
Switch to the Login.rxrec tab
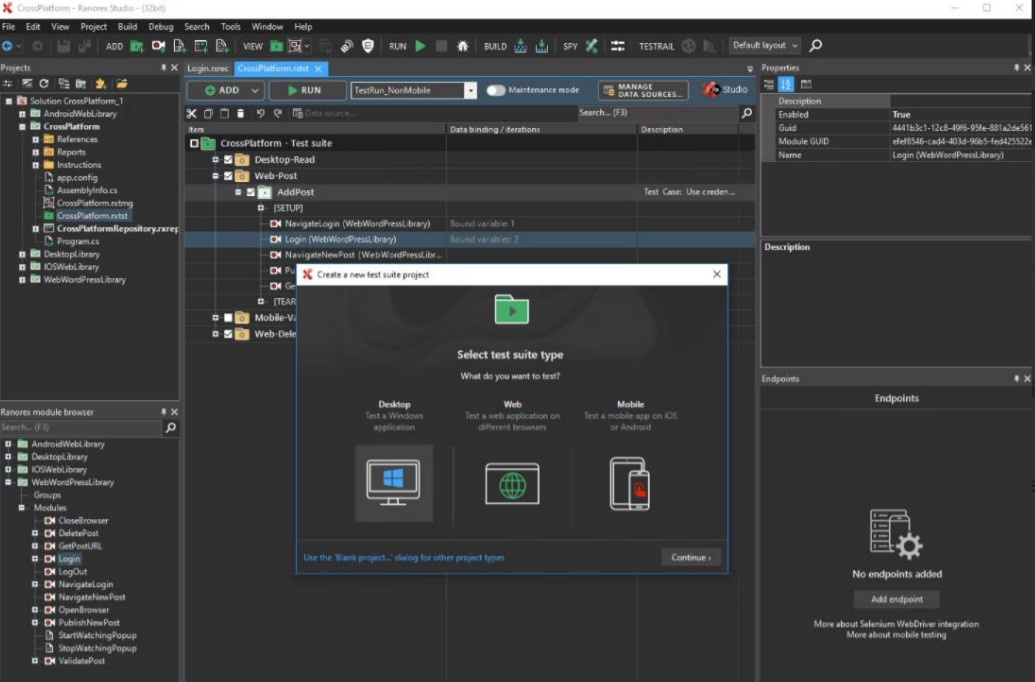pyautogui.click(x=208, y=69)
